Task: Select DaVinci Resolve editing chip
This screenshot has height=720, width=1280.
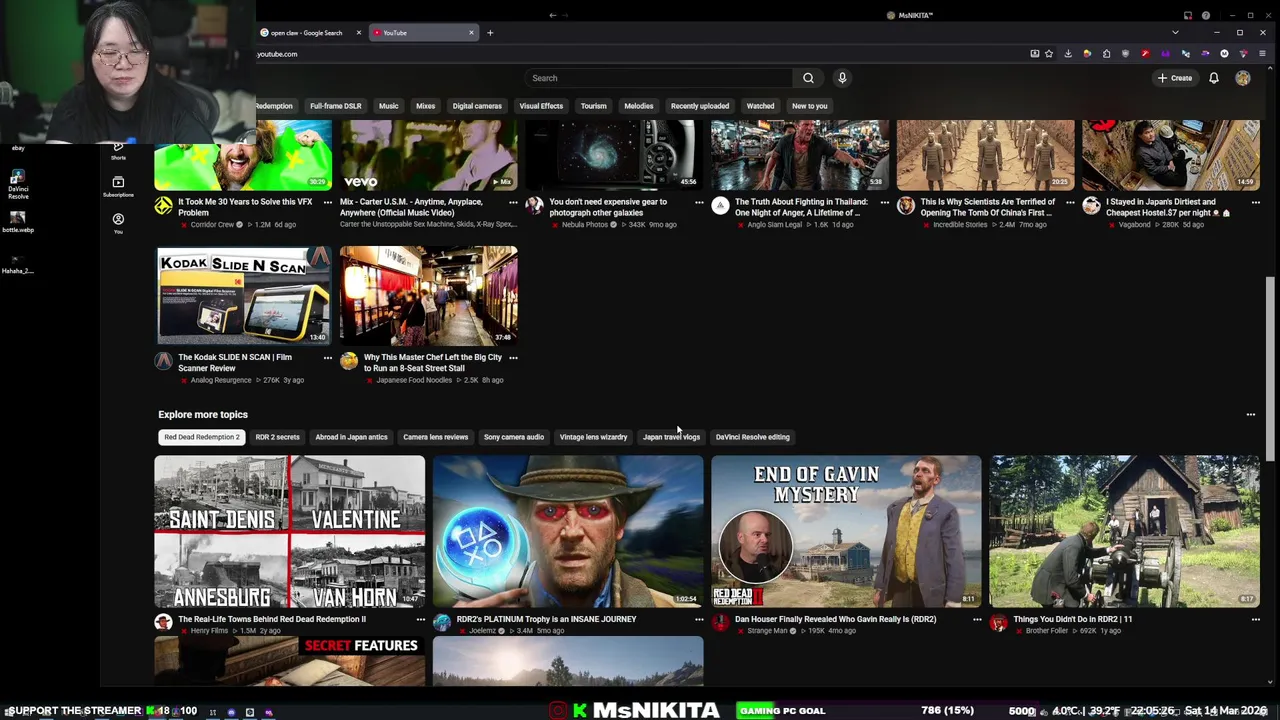Action: (x=752, y=437)
